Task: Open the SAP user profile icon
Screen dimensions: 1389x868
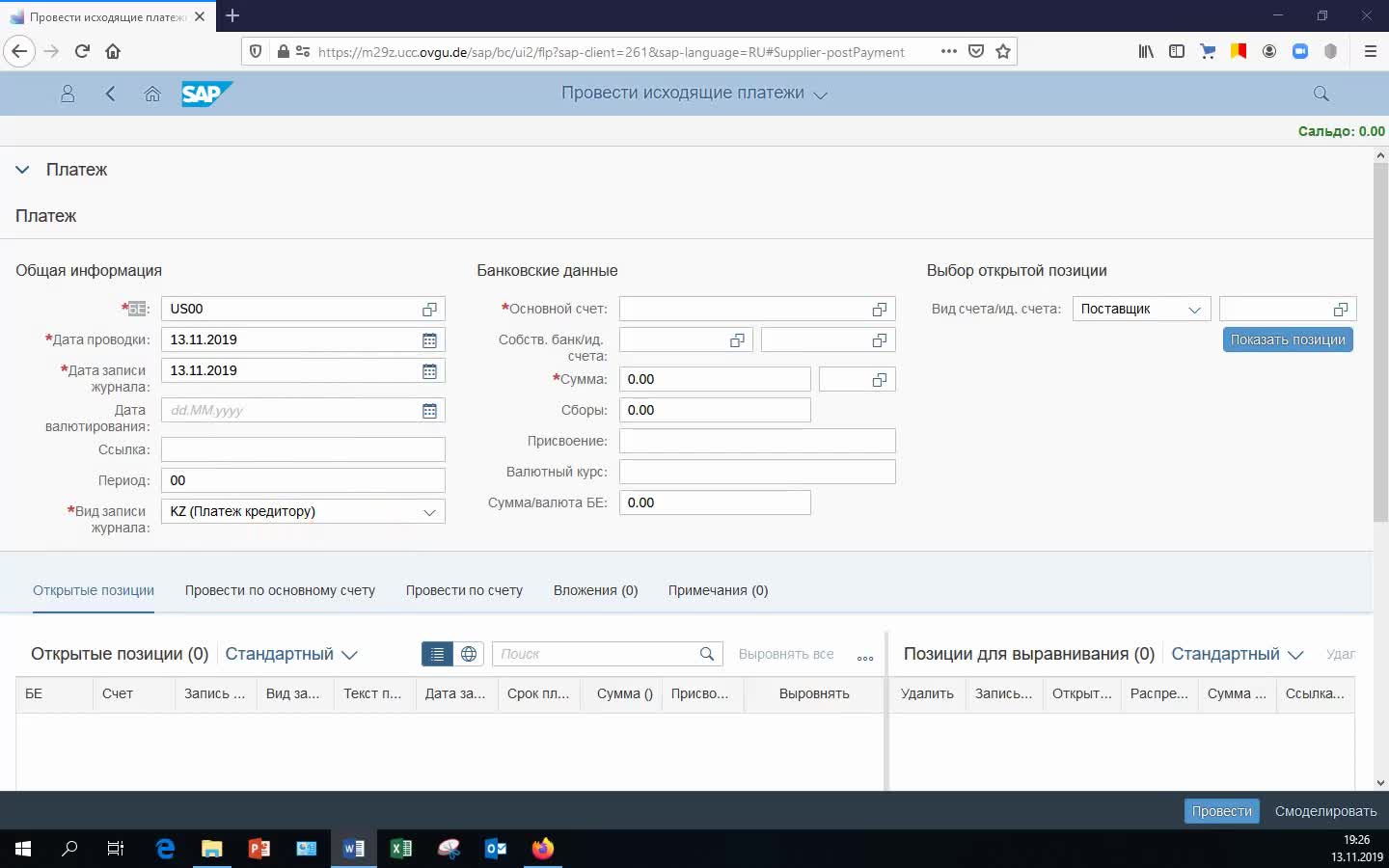Action: point(68,94)
